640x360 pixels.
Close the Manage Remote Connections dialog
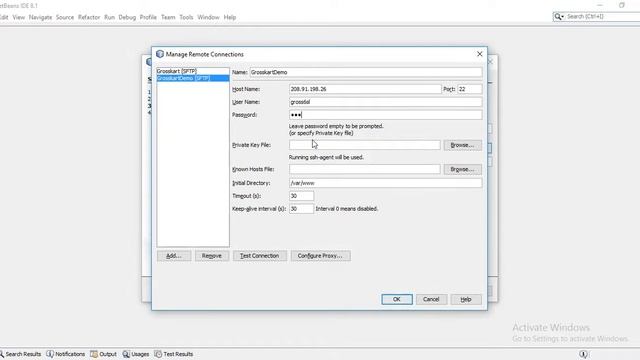[x=480, y=54]
